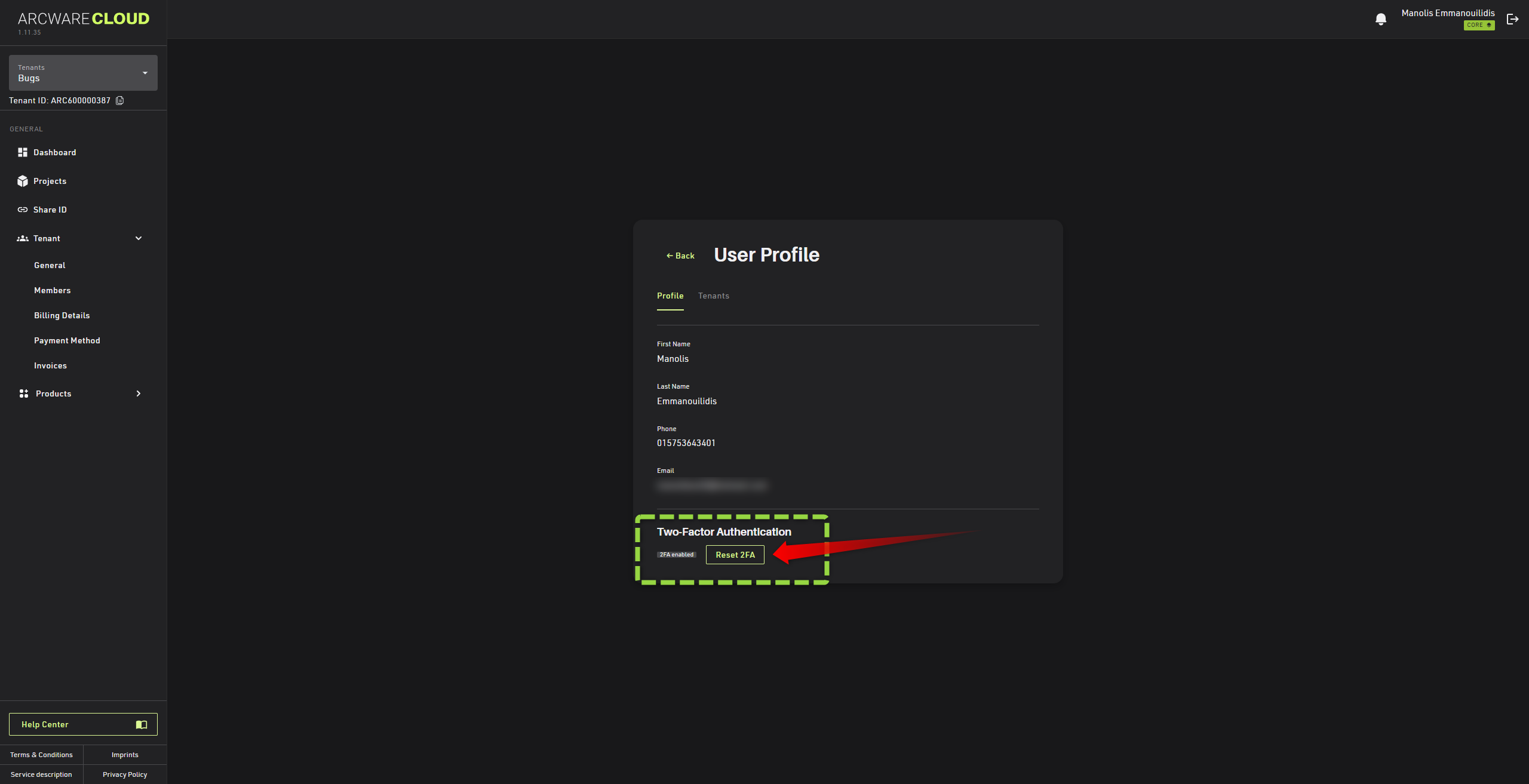The width and height of the screenshot is (1529, 784).
Task: Click the CORE plan badge
Action: (1479, 25)
